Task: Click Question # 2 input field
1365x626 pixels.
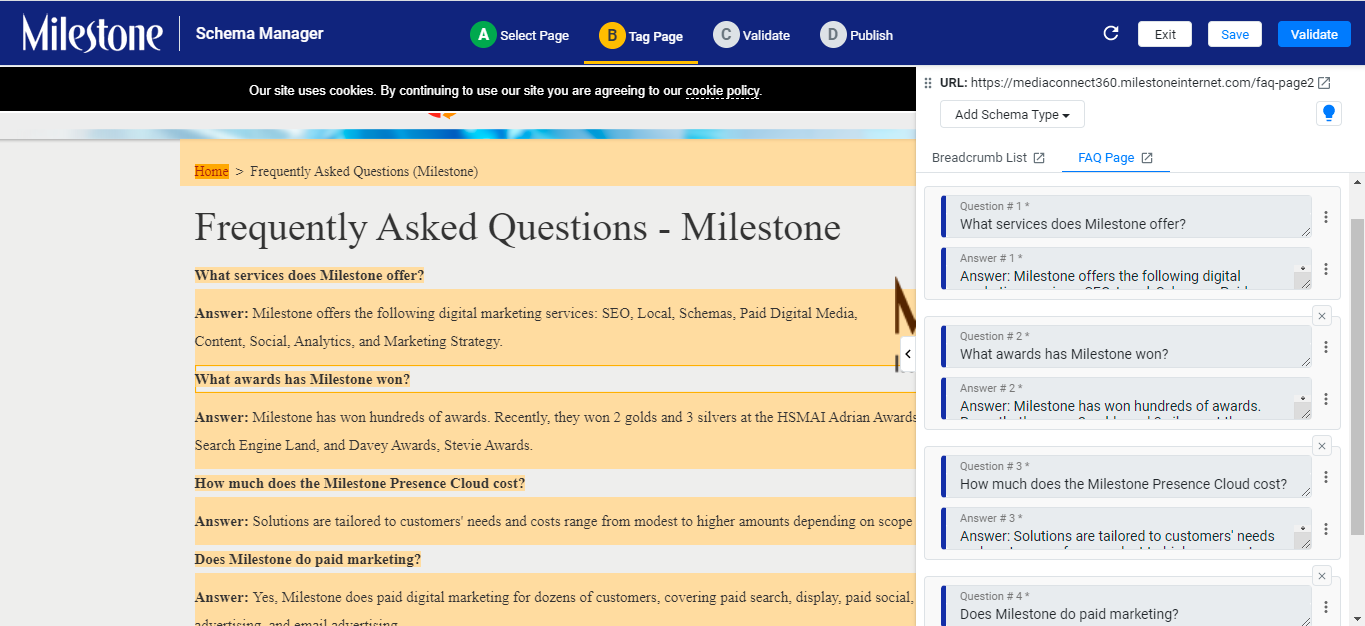Action: point(1126,346)
